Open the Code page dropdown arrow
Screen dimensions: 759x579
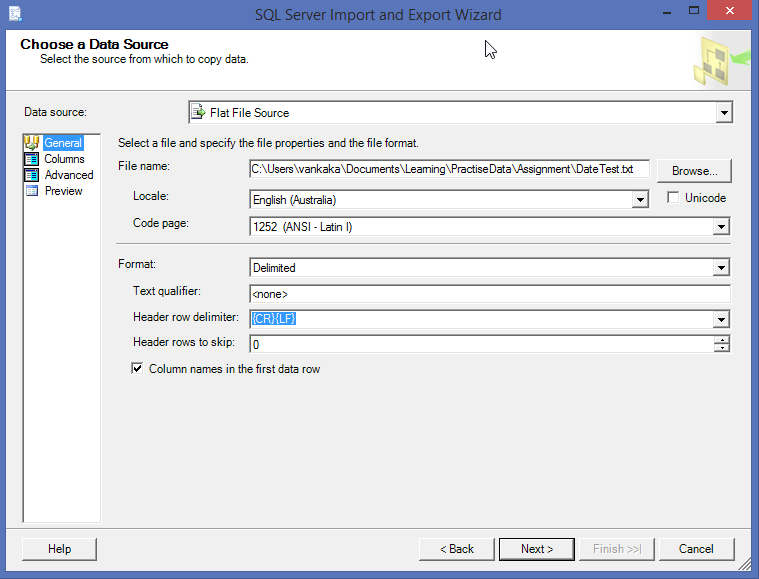(x=721, y=227)
